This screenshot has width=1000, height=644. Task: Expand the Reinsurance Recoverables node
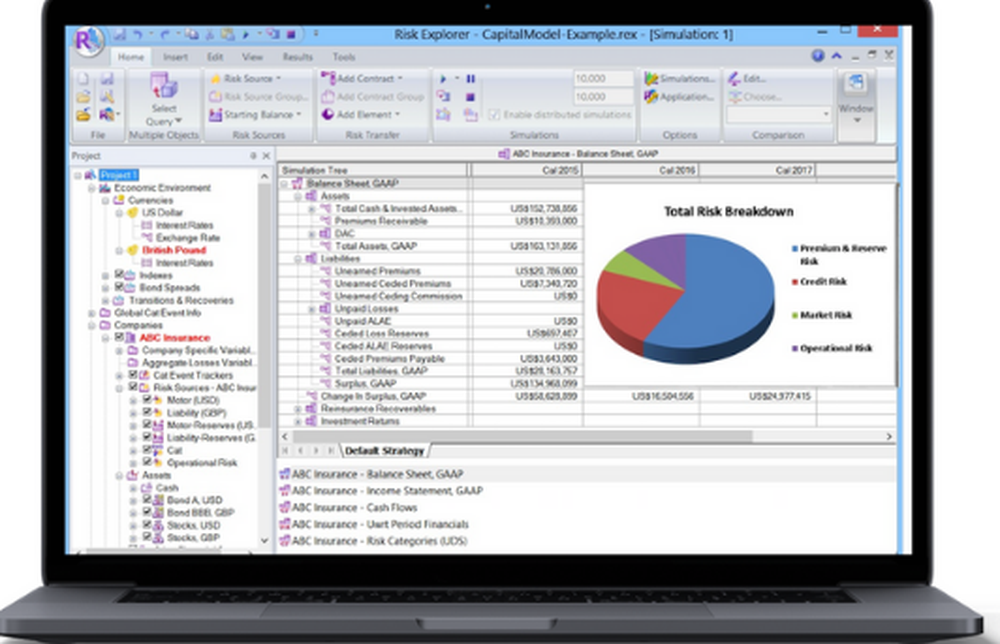[x=298, y=409]
